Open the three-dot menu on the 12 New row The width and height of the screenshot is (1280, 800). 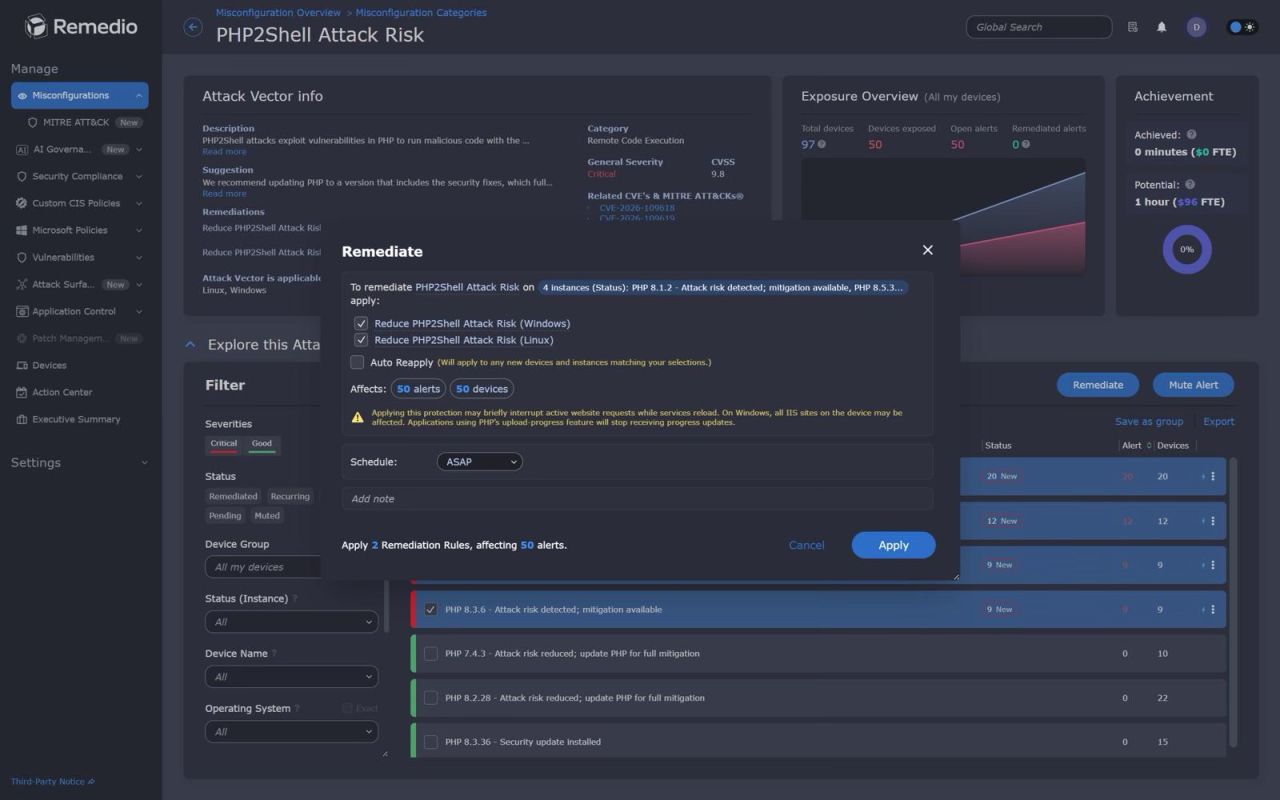click(x=1213, y=521)
